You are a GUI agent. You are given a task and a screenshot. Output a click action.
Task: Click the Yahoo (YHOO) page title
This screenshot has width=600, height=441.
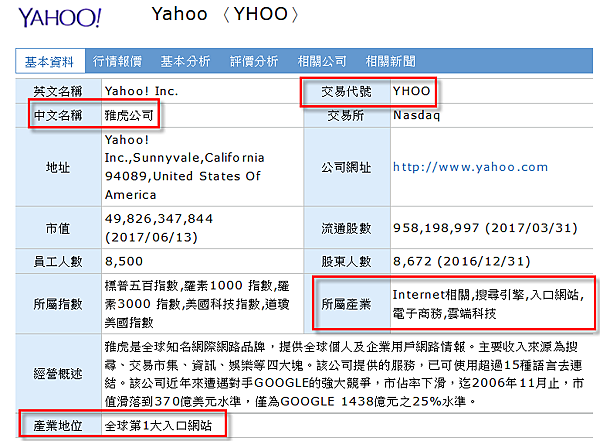pyautogui.click(x=225, y=14)
